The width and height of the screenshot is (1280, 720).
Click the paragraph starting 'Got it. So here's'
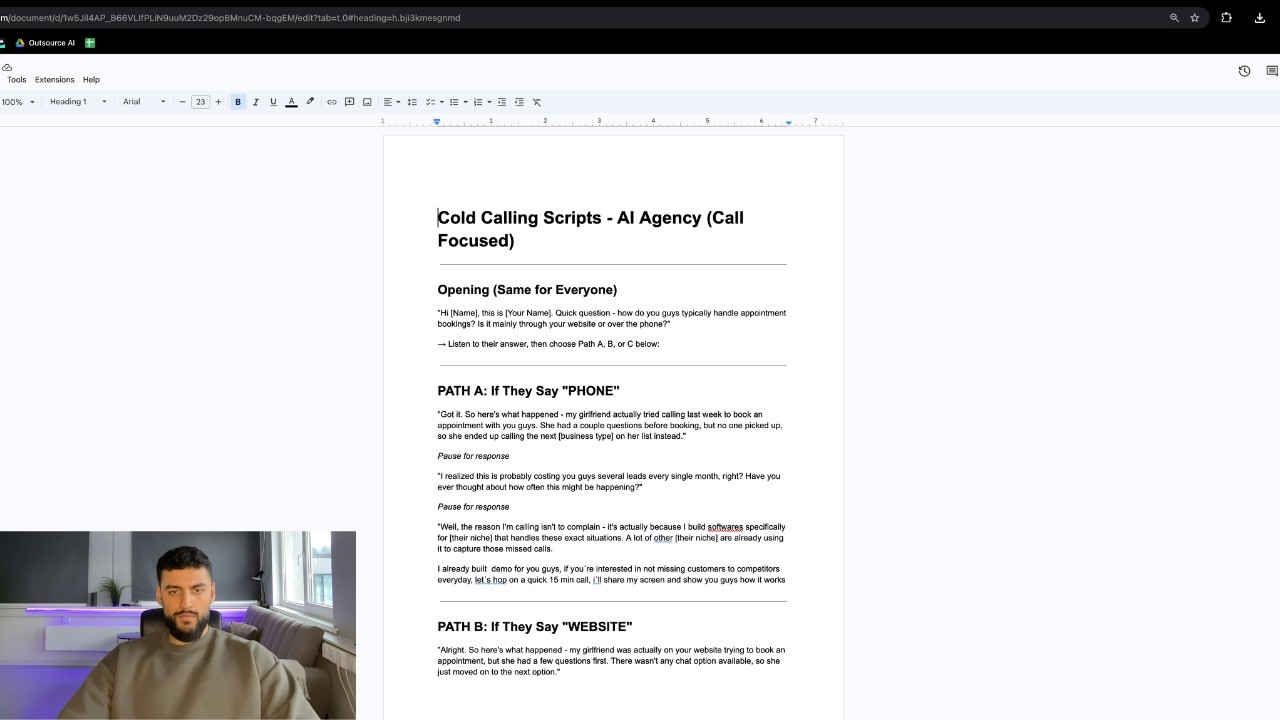tap(610, 425)
